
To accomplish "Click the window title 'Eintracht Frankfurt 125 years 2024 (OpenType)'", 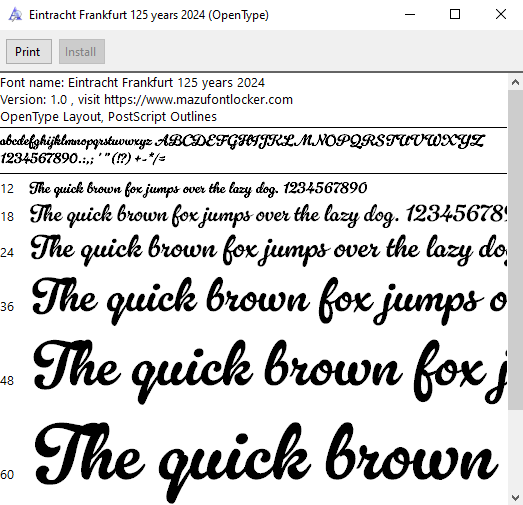I will click(149, 15).
